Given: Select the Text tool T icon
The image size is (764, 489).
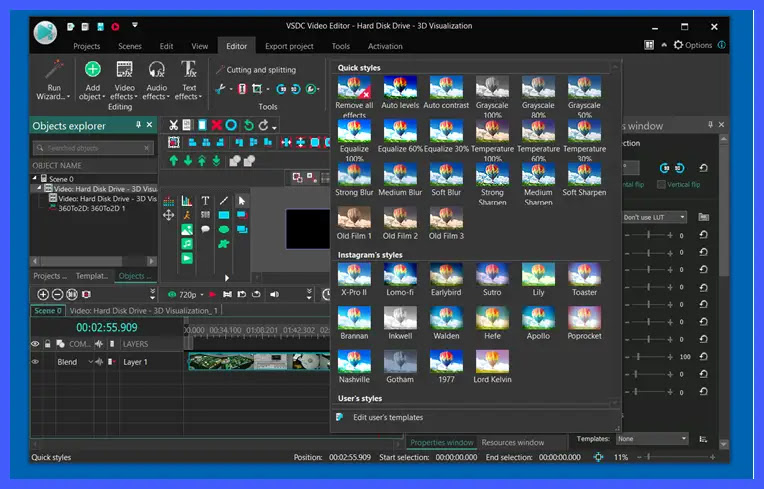Looking at the screenshot, I should click(x=205, y=201).
